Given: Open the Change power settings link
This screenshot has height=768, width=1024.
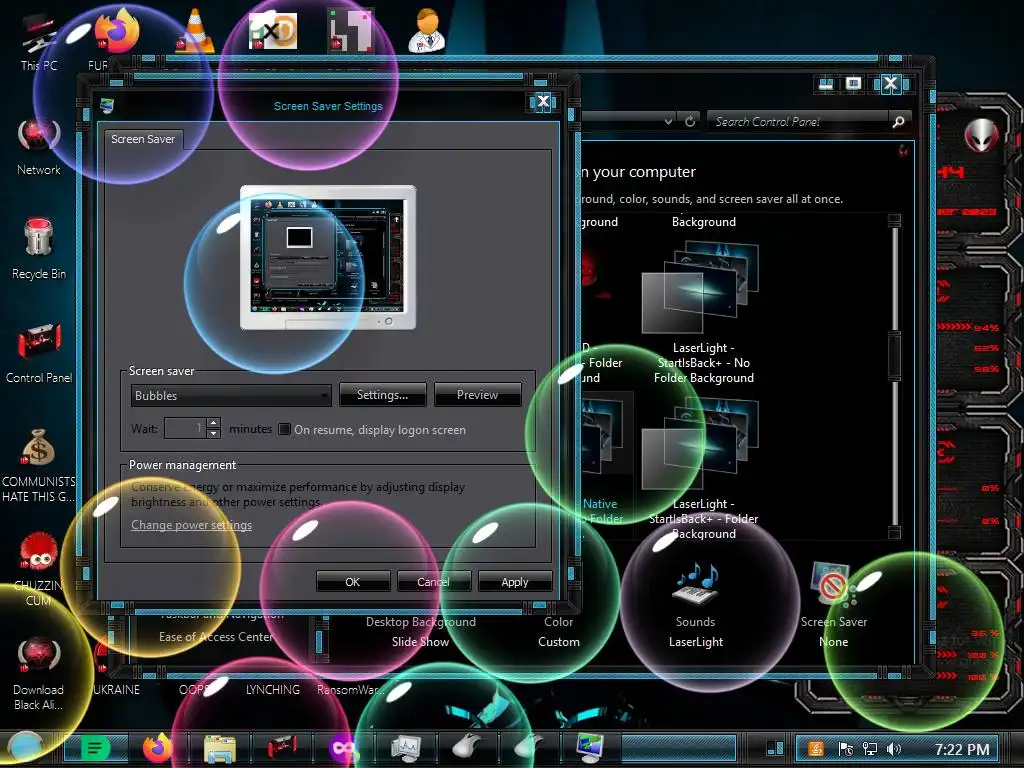Looking at the screenshot, I should (191, 524).
